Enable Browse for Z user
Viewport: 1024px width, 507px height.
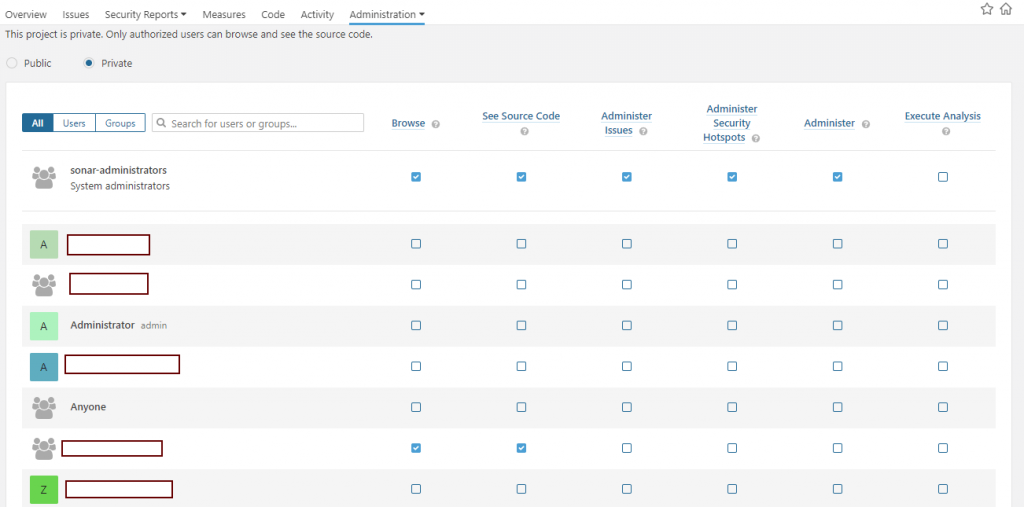[x=416, y=489]
